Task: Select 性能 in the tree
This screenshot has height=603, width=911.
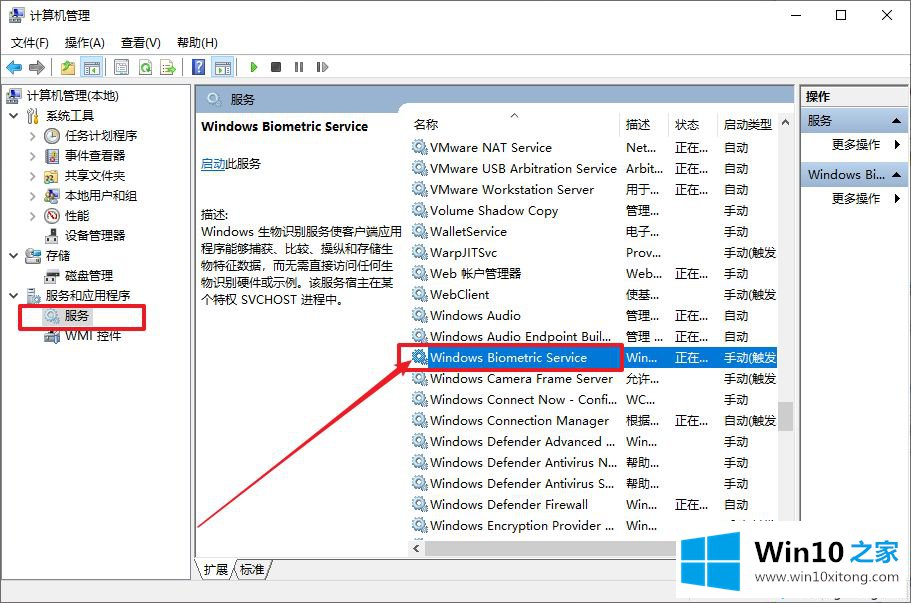Action: pos(77,216)
